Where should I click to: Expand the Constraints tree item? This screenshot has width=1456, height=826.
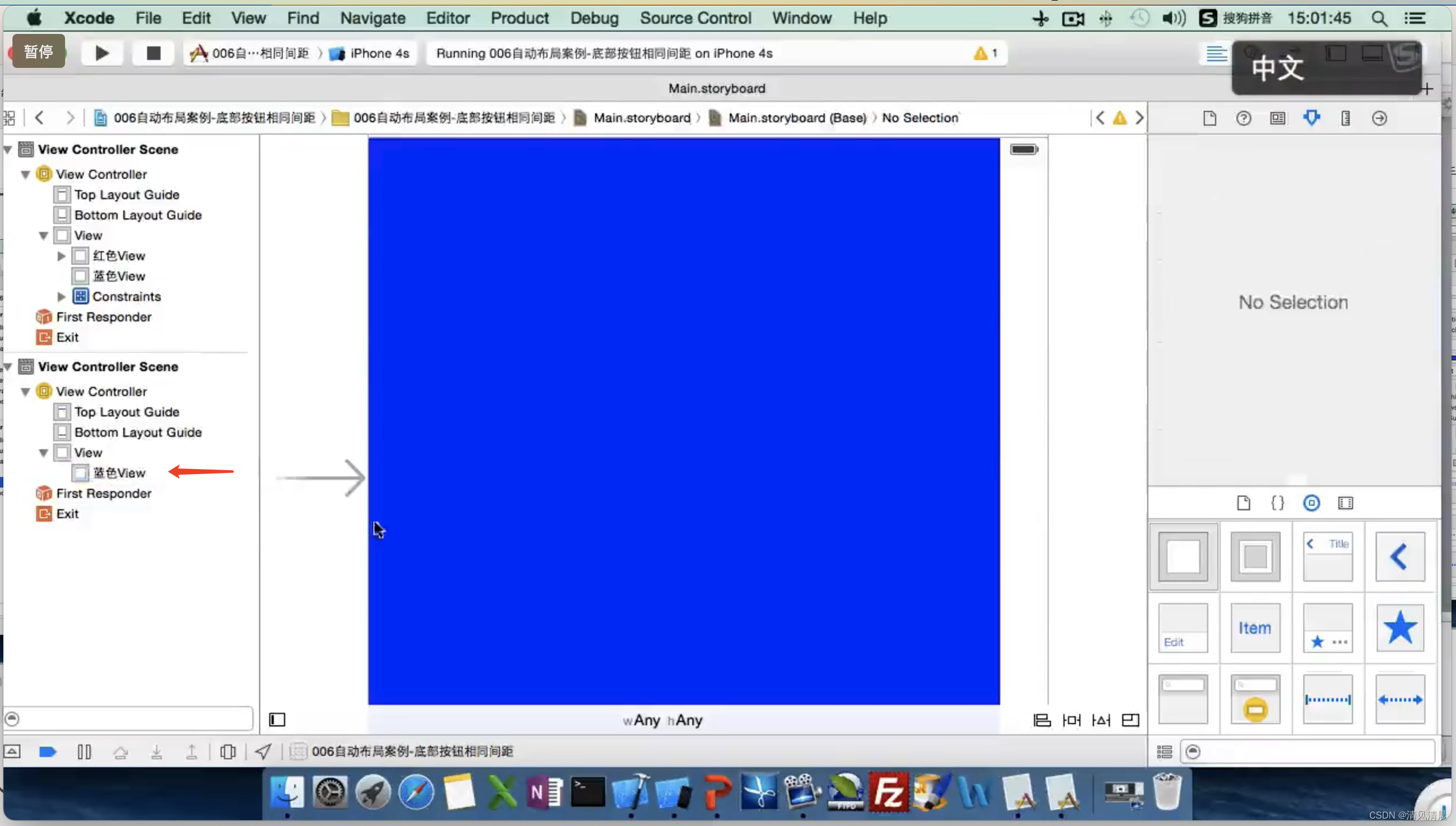tap(62, 296)
